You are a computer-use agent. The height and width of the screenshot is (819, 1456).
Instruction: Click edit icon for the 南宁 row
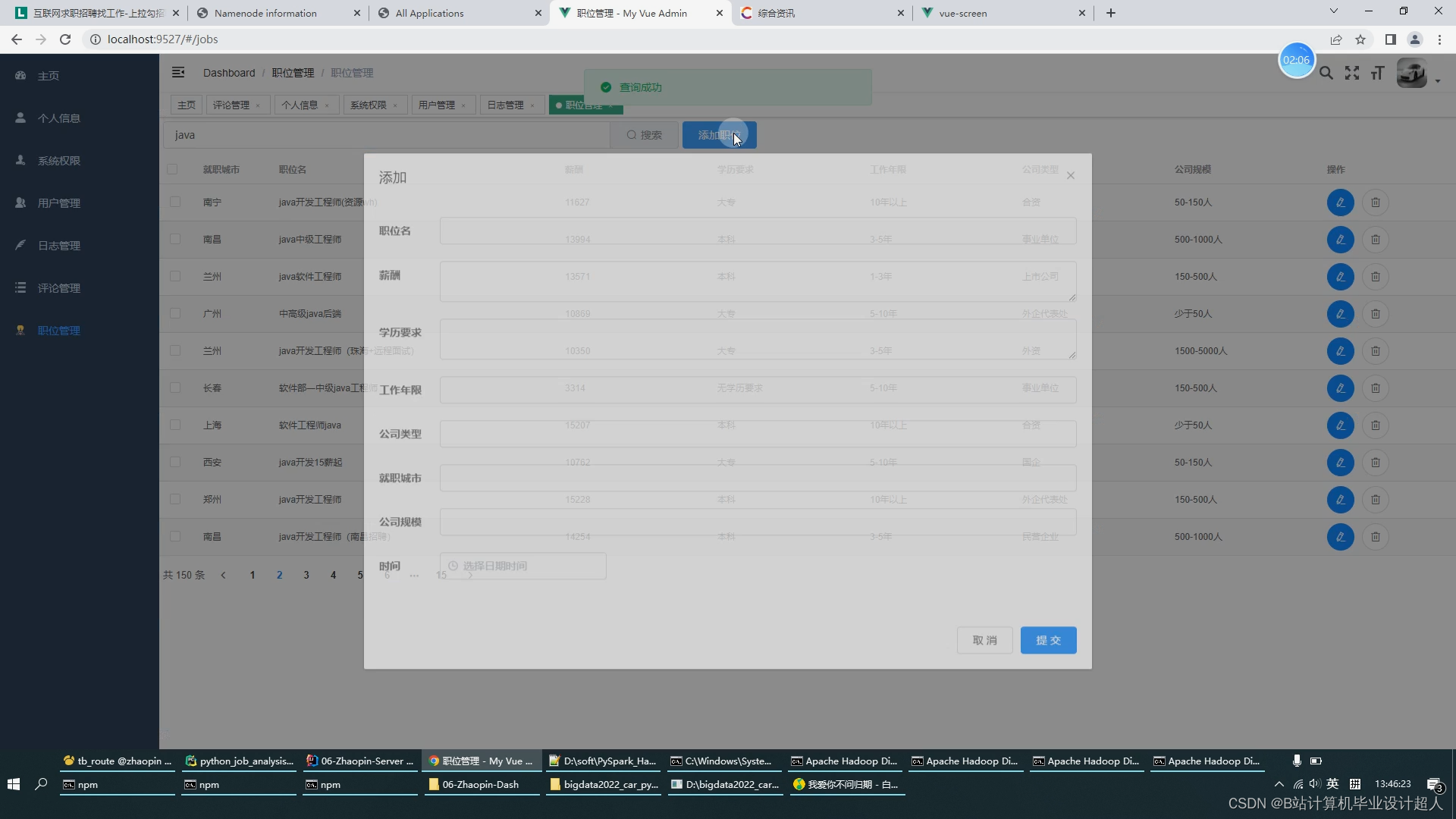(1340, 202)
